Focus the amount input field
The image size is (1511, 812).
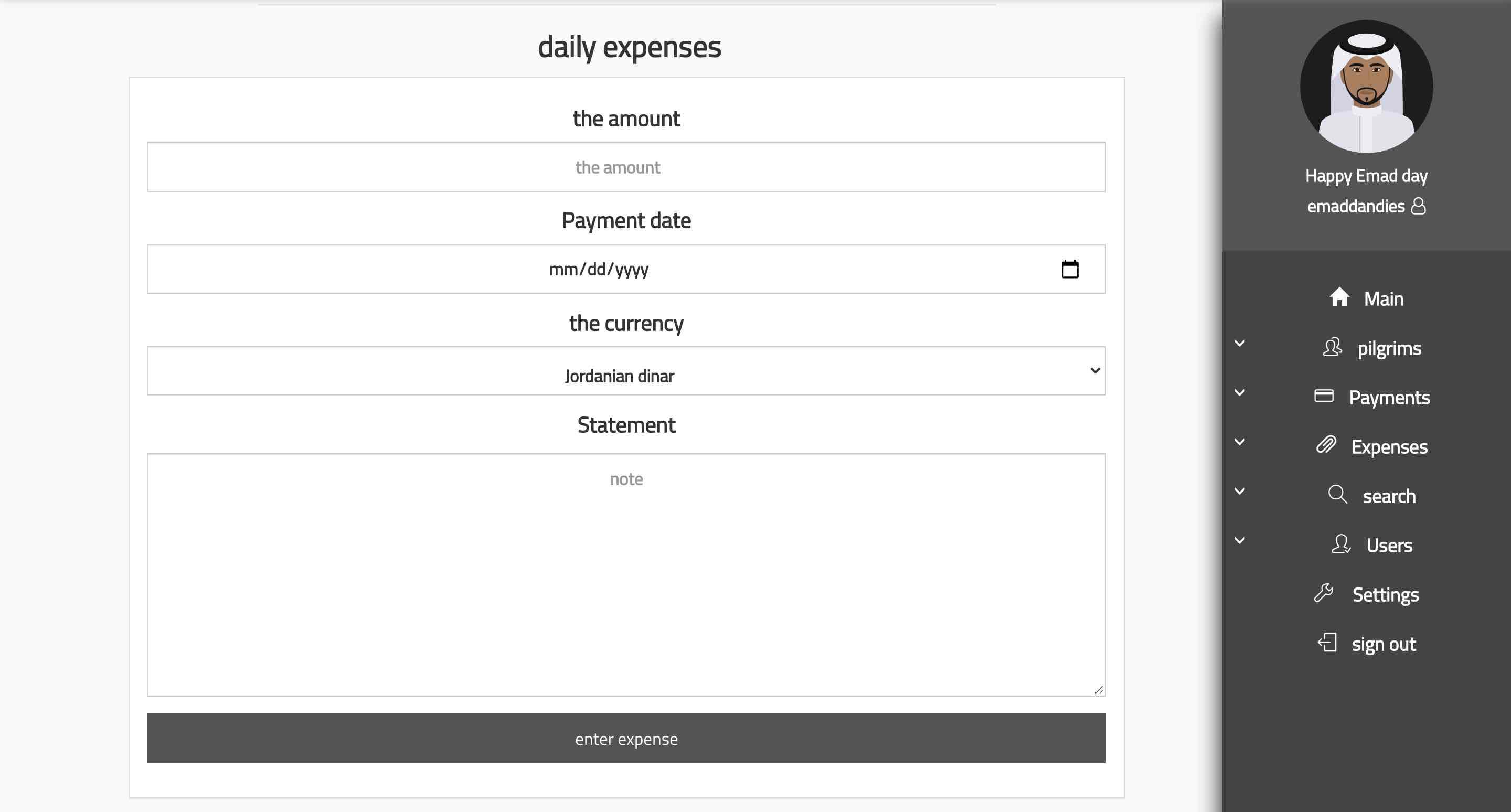626,167
